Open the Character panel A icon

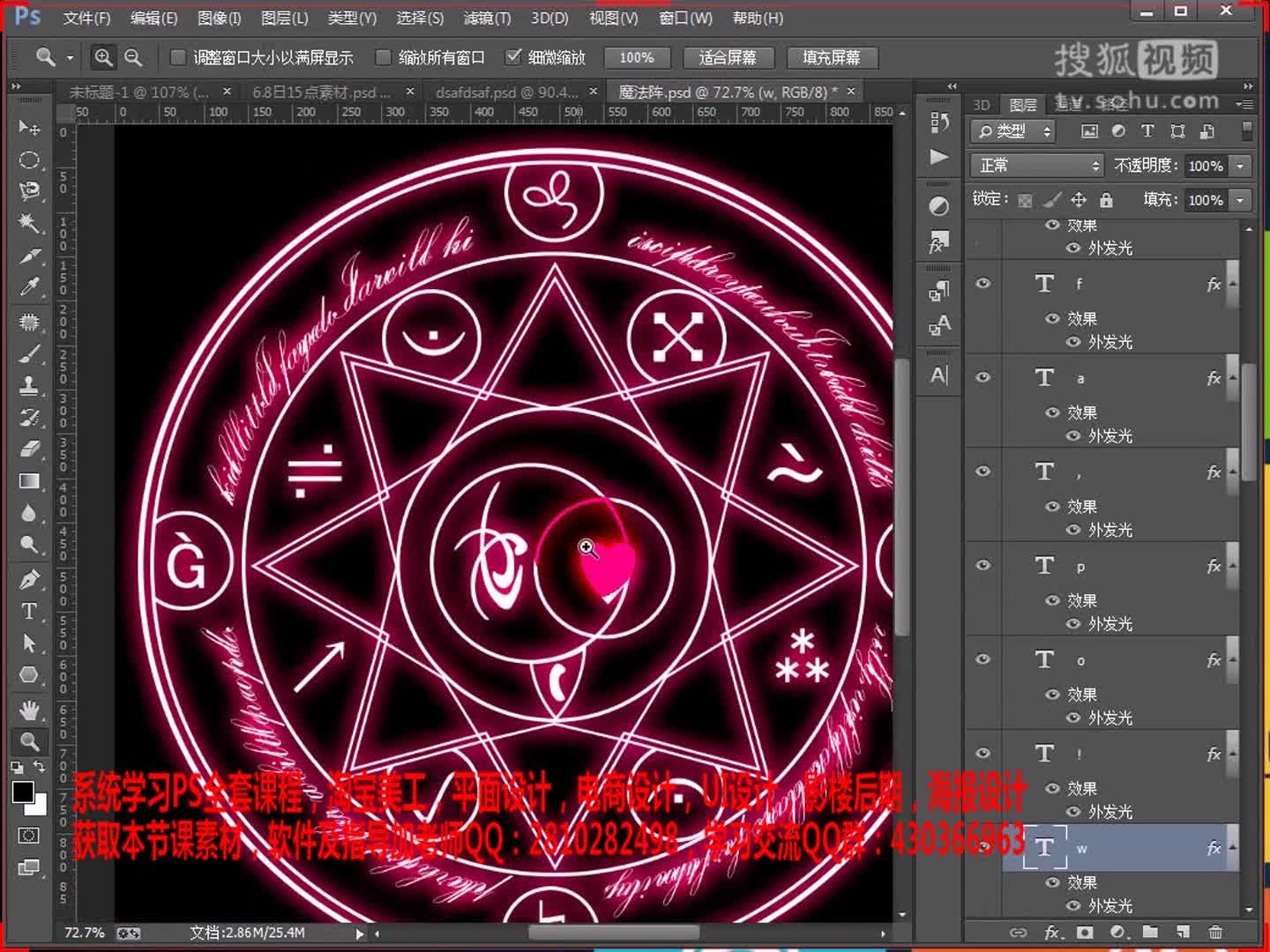coord(939,376)
